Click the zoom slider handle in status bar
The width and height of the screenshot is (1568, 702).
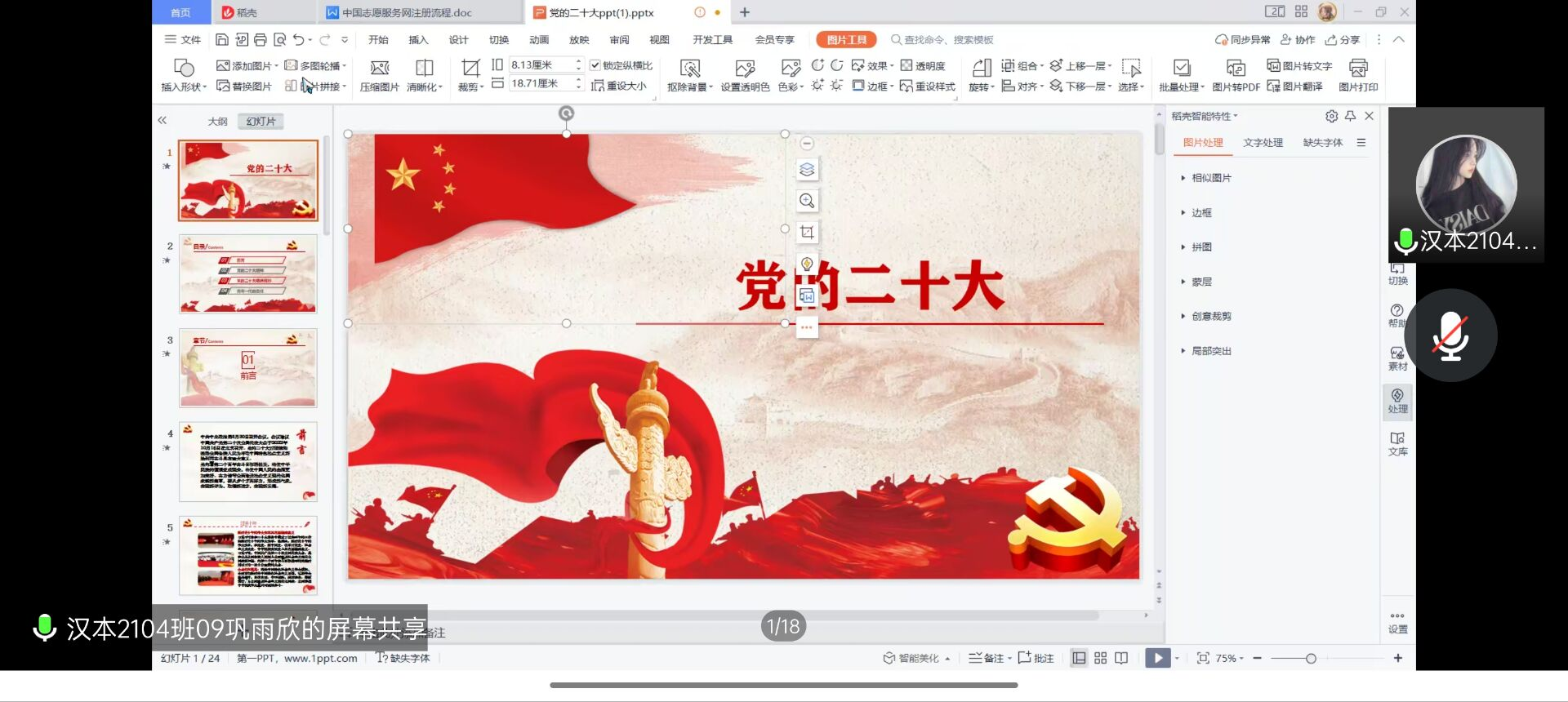(1311, 658)
